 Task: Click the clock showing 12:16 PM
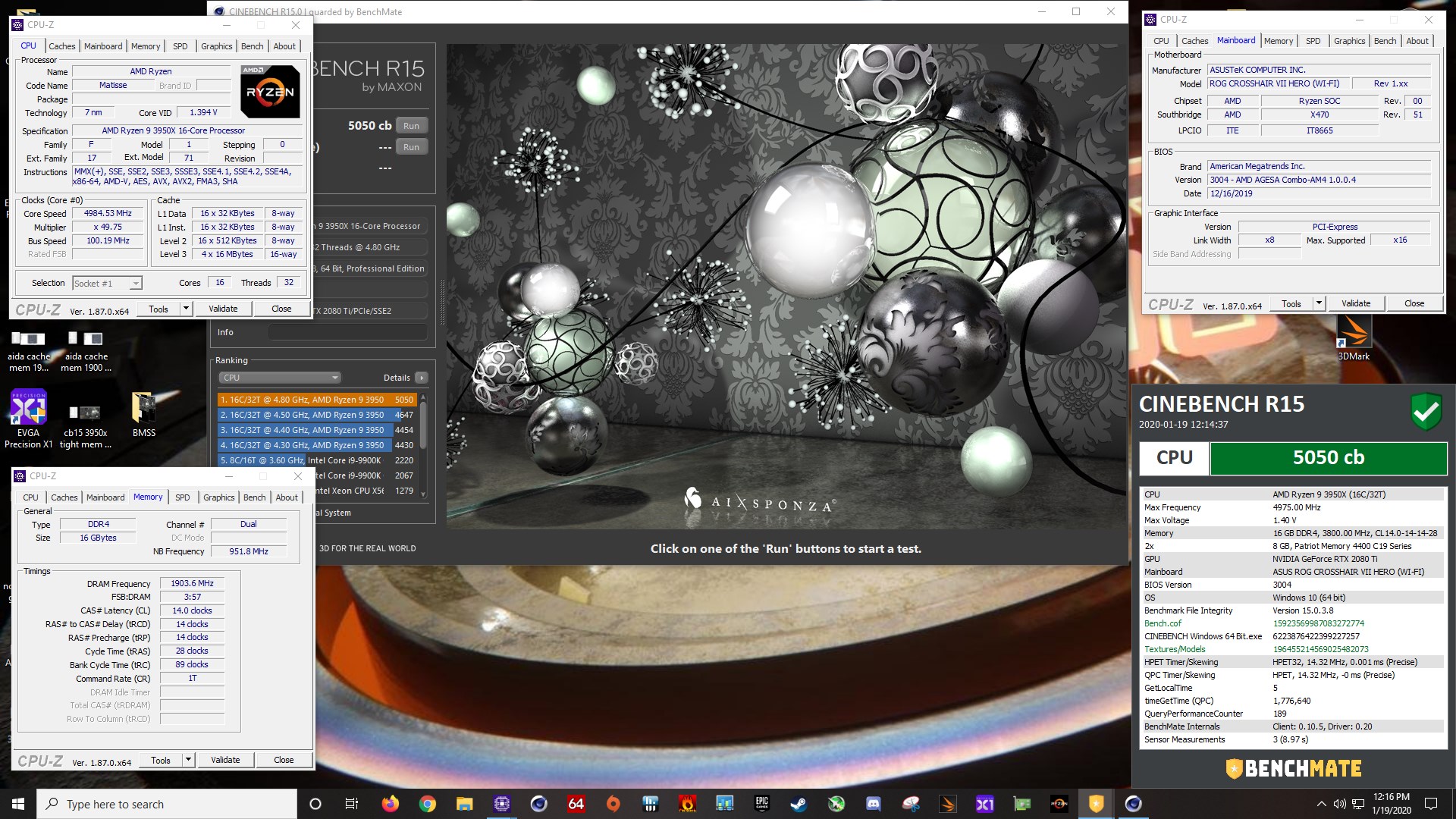[x=1391, y=797]
